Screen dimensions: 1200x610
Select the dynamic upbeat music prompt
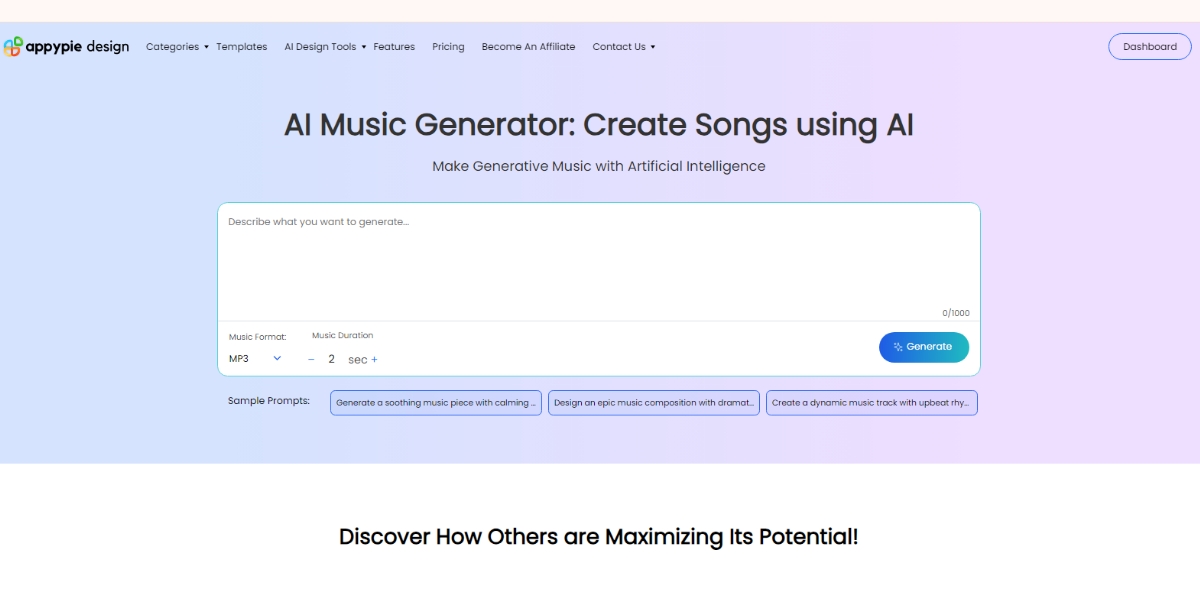(x=871, y=402)
